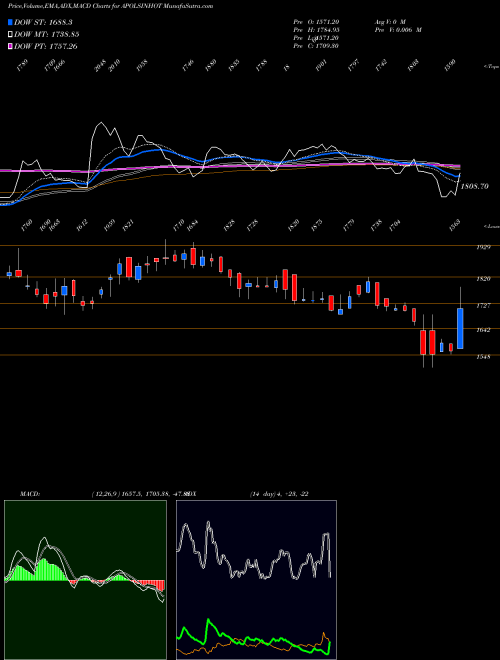The height and width of the screenshot is (660, 500).
Task: Click the 1808.70 price label beside EMA lines
Action: pos(475,186)
